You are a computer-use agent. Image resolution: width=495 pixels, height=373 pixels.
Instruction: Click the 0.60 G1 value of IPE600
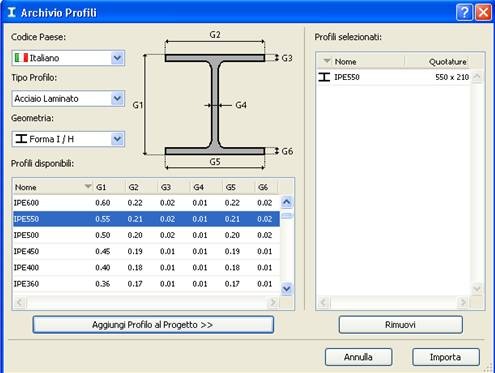103,203
